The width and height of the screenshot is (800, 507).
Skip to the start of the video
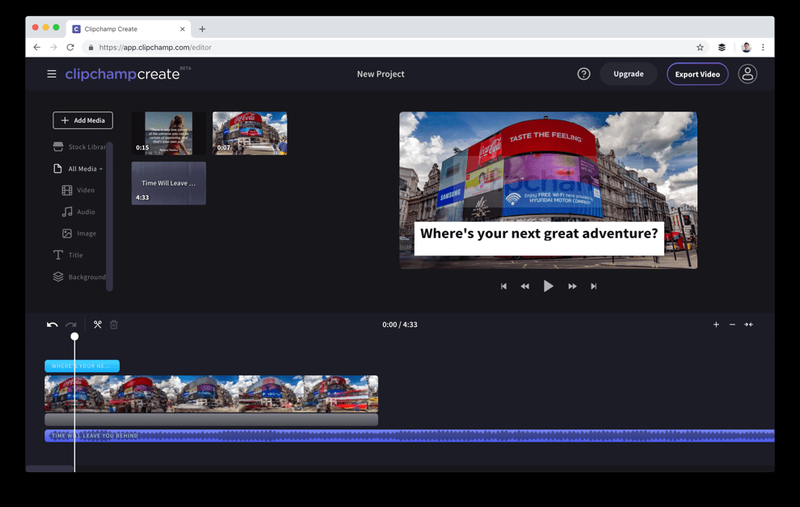pos(504,286)
